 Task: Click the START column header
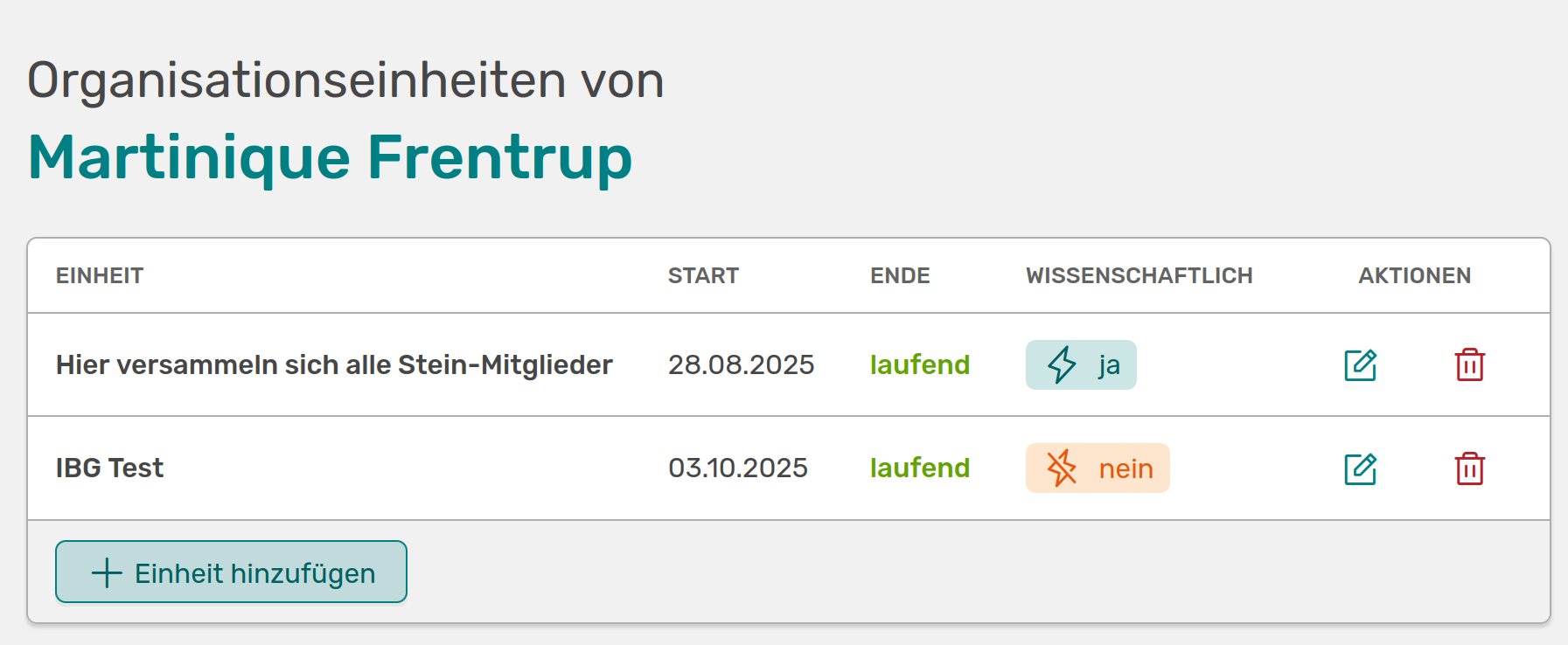click(x=703, y=276)
